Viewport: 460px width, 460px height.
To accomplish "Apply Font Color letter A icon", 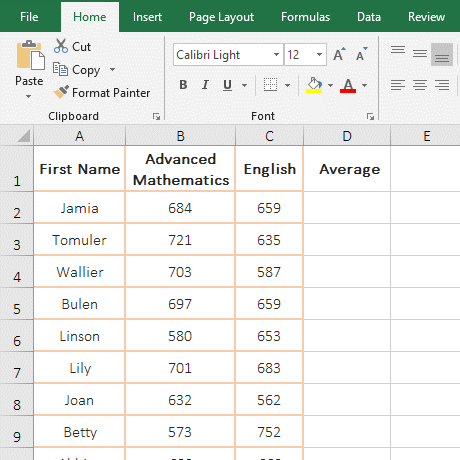I will click(348, 85).
